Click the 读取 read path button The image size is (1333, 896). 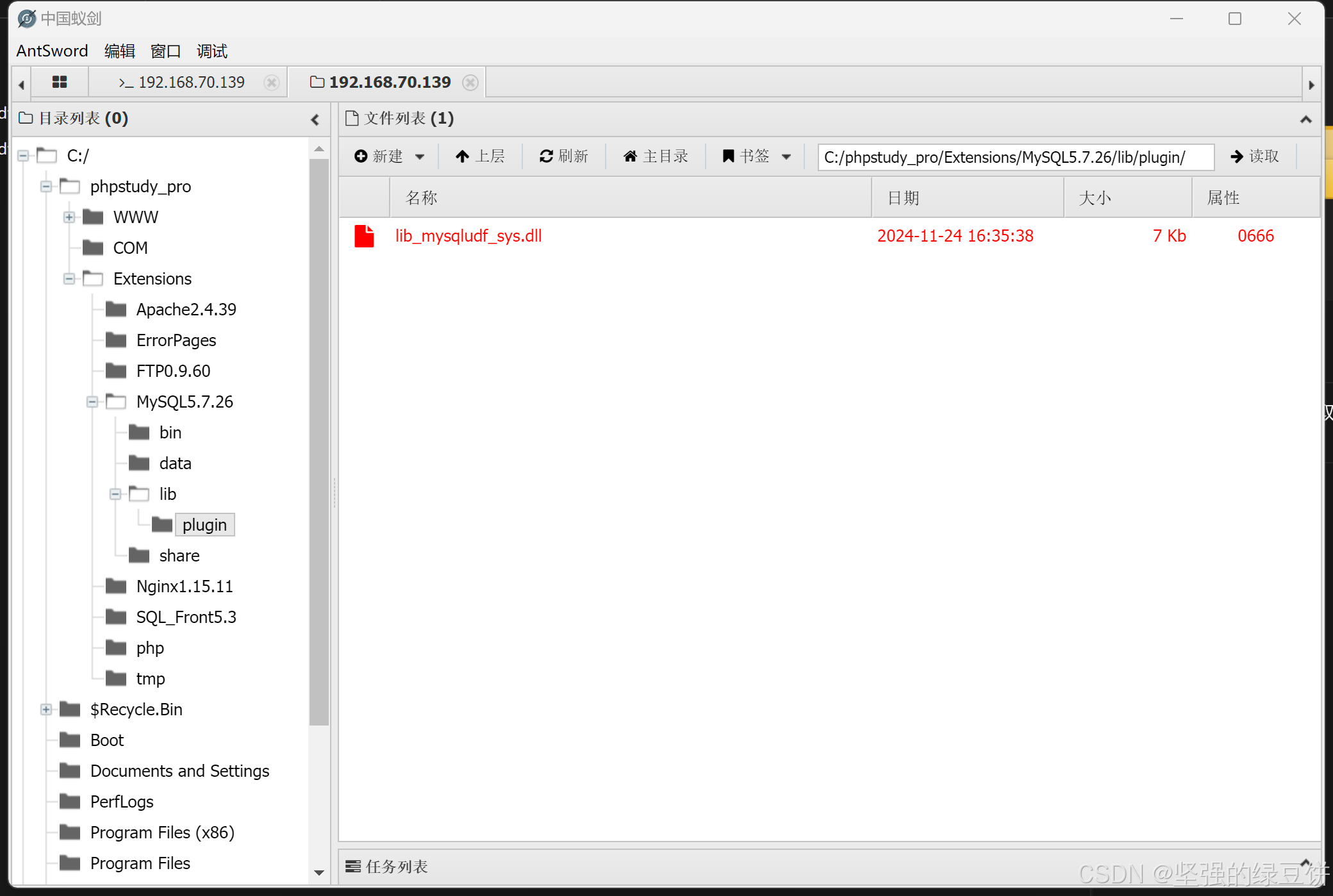click(1254, 156)
